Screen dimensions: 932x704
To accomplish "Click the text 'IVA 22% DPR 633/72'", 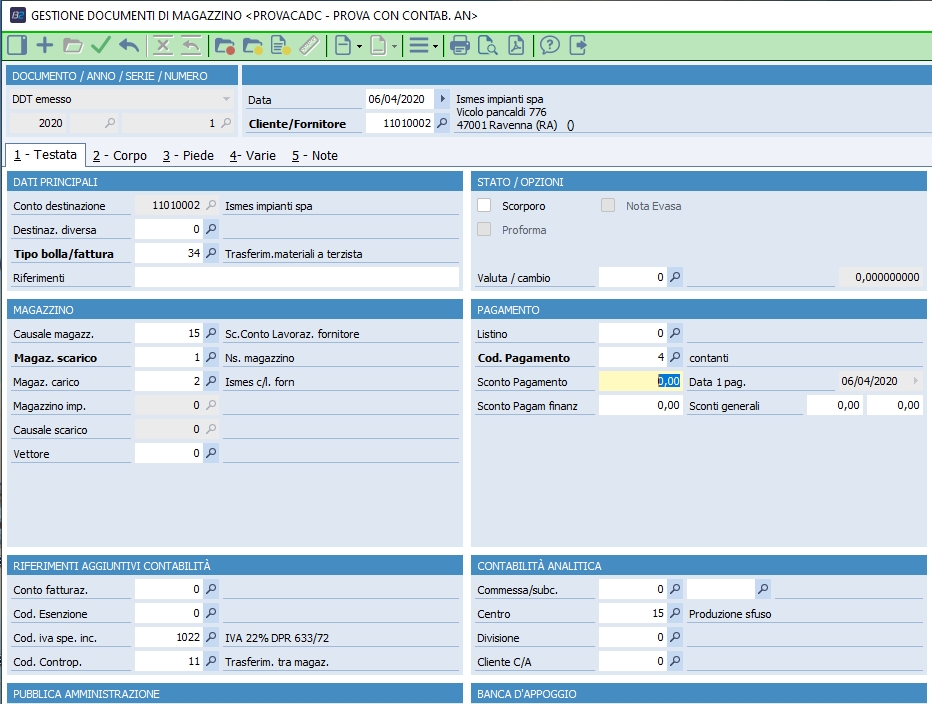I will click(x=277, y=638).
